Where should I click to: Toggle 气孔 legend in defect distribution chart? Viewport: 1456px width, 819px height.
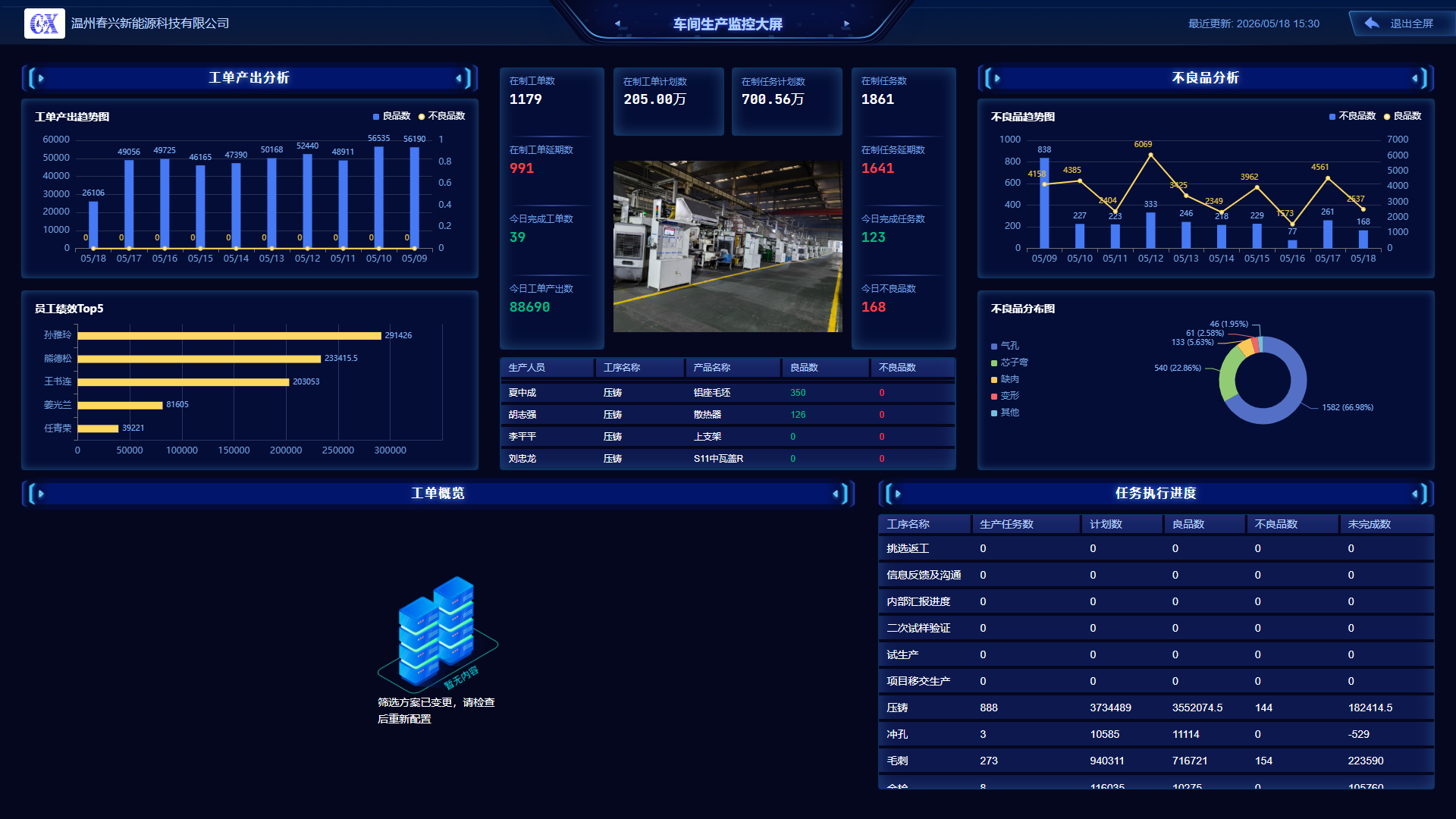coord(1005,346)
